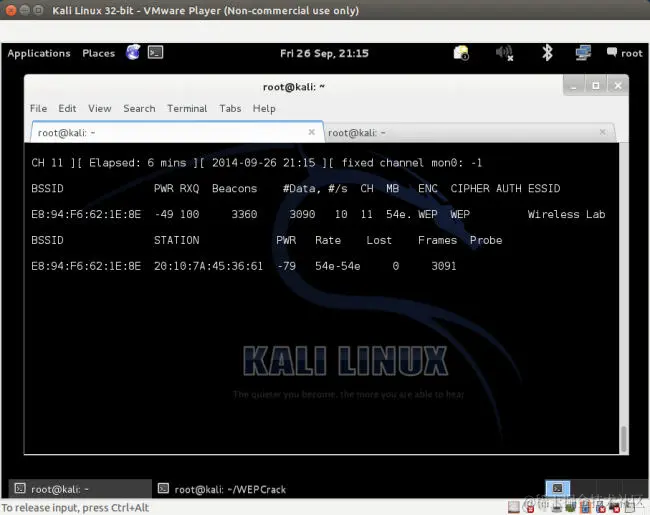
Task: Select the first root@kali terminal tab
Action: (x=177, y=133)
